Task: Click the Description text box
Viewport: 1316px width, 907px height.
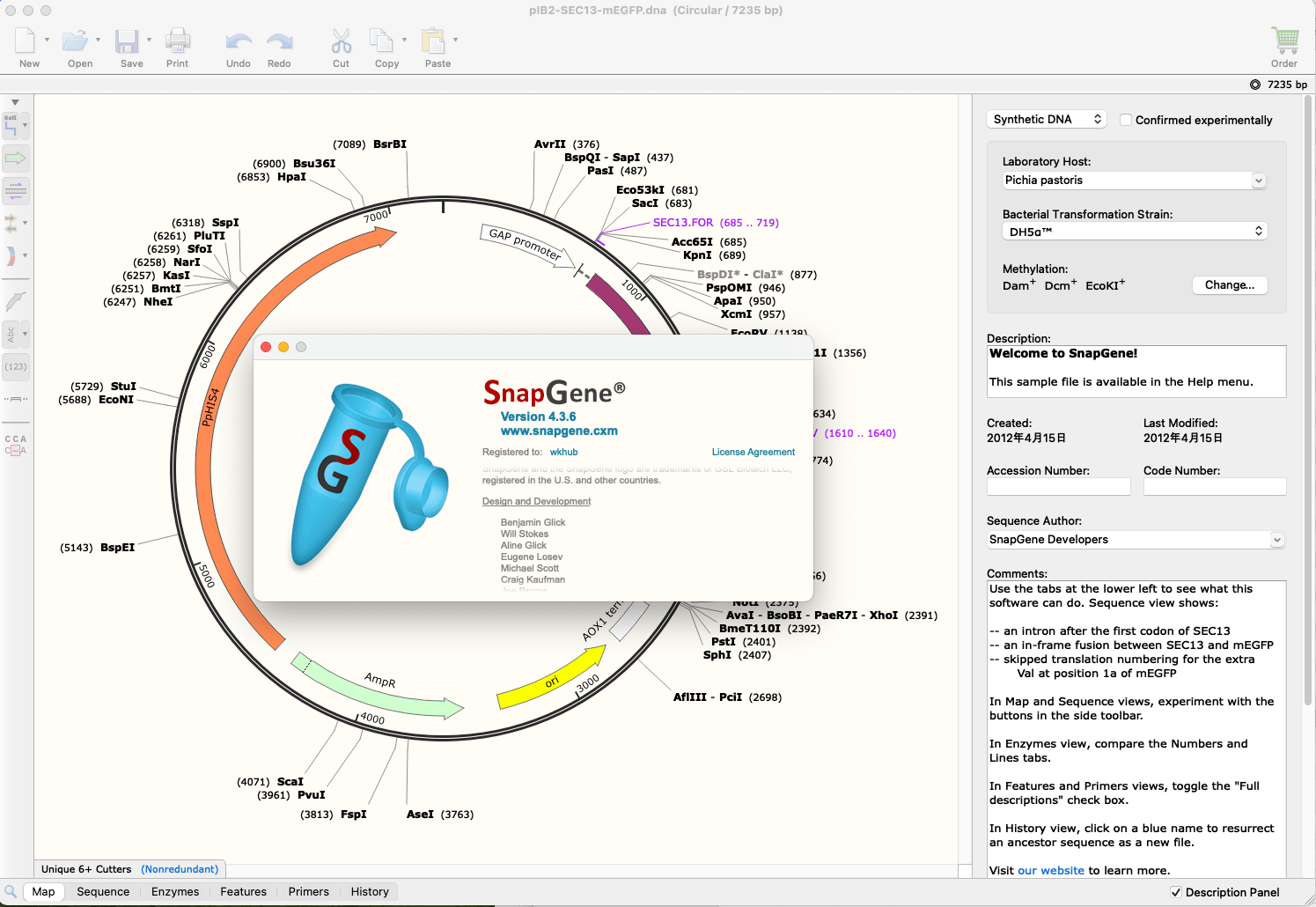Action: [1136, 372]
